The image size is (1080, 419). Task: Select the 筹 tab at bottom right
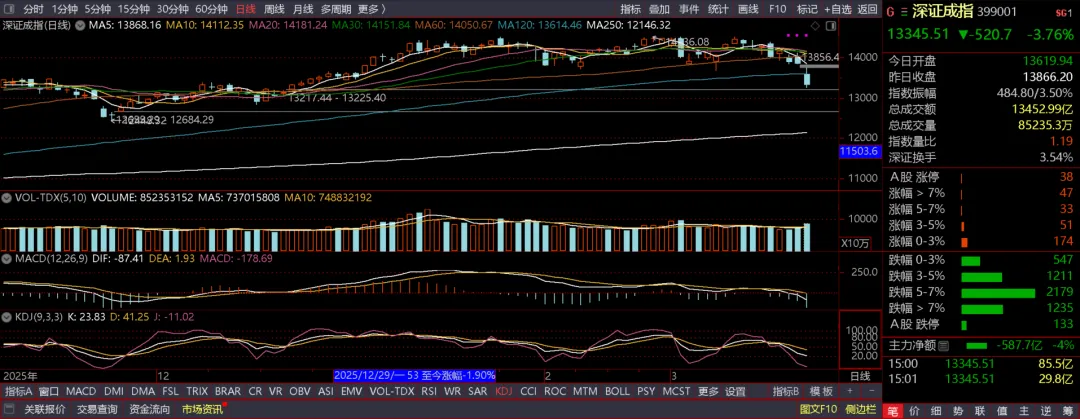point(1067,410)
